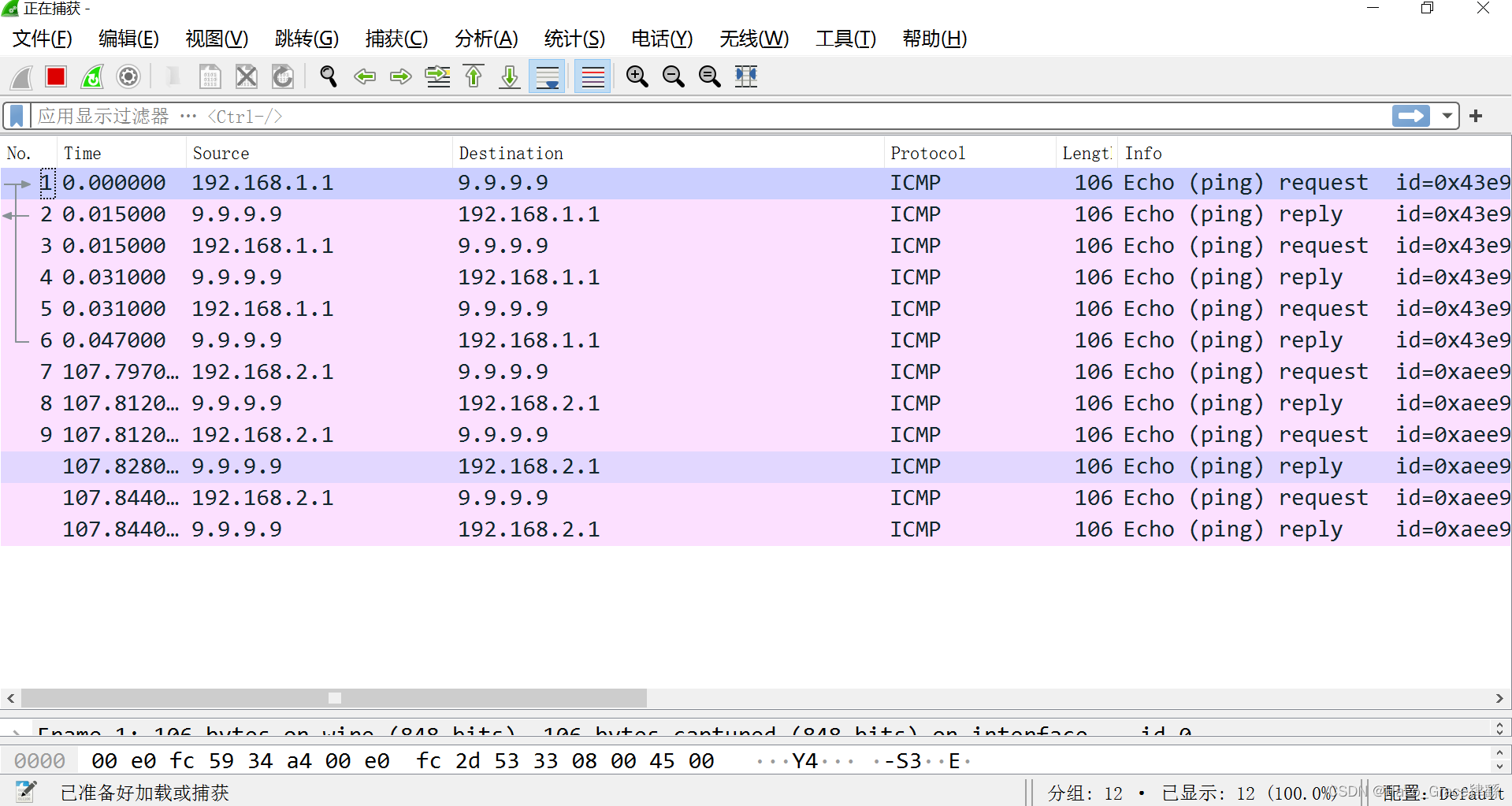Select packet 2 reply at 0.015000
This screenshot has height=806, width=1512.
tap(756, 214)
